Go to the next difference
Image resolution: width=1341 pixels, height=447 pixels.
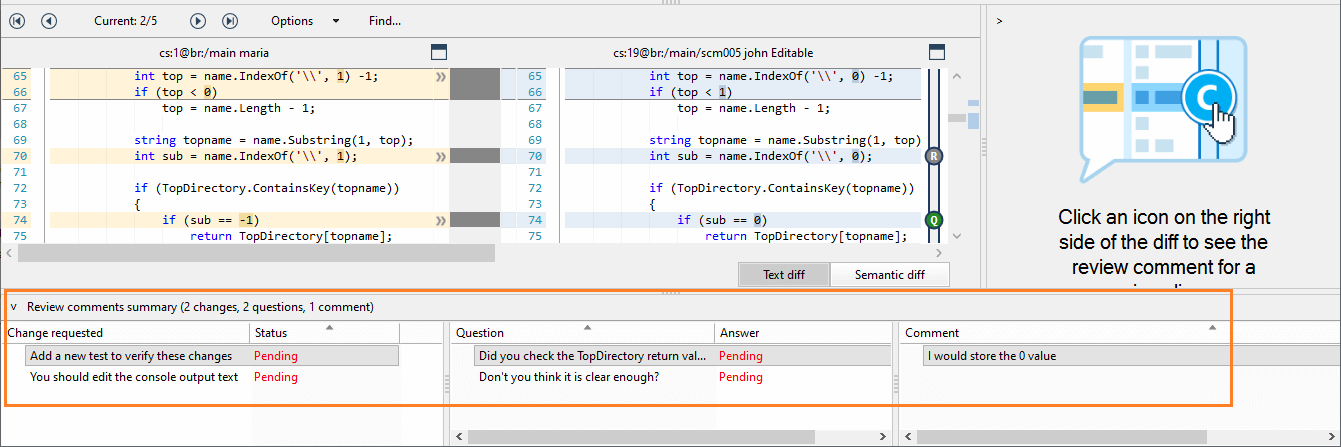[x=198, y=20]
